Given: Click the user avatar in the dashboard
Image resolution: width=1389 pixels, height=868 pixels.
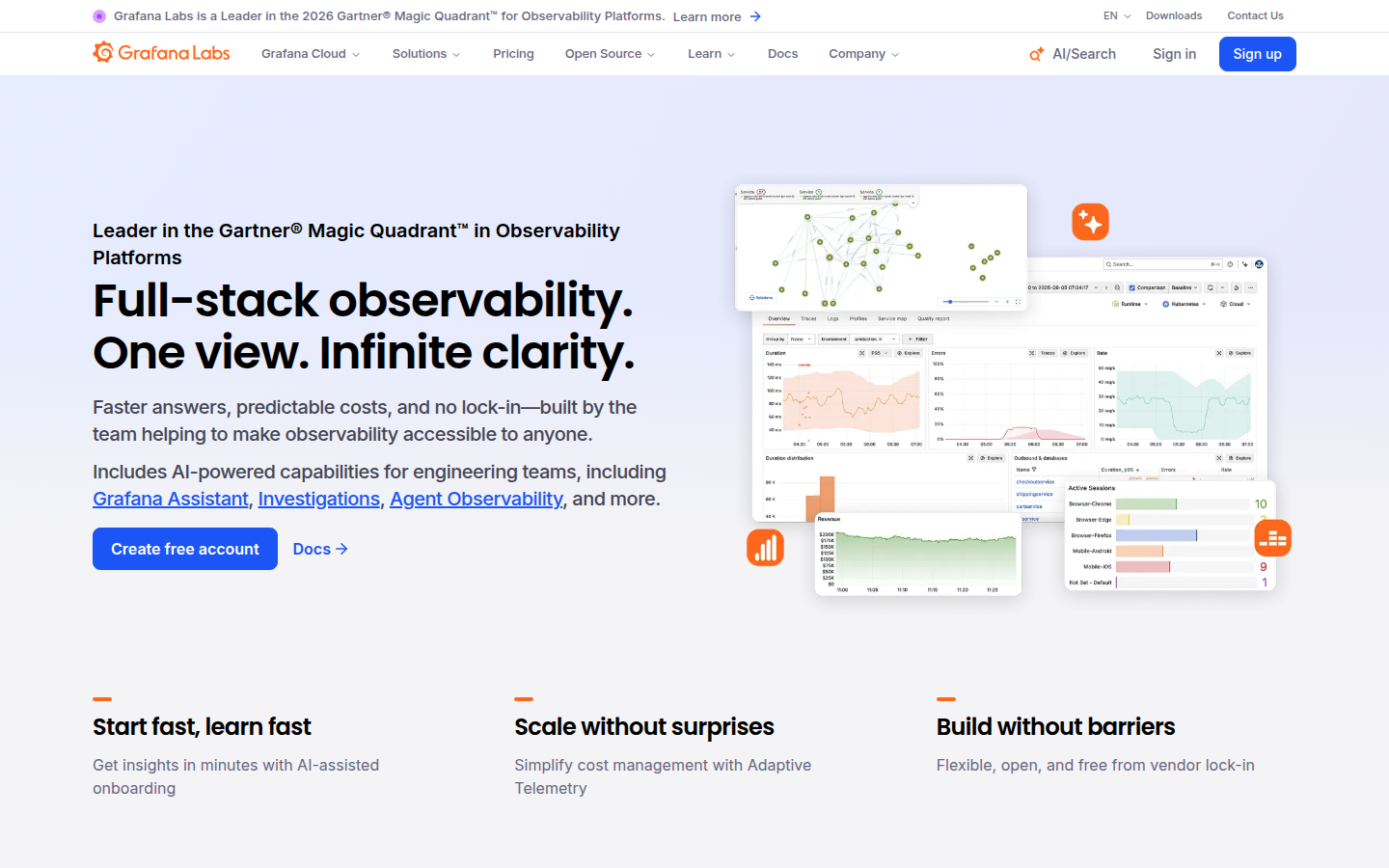Looking at the screenshot, I should [1259, 264].
